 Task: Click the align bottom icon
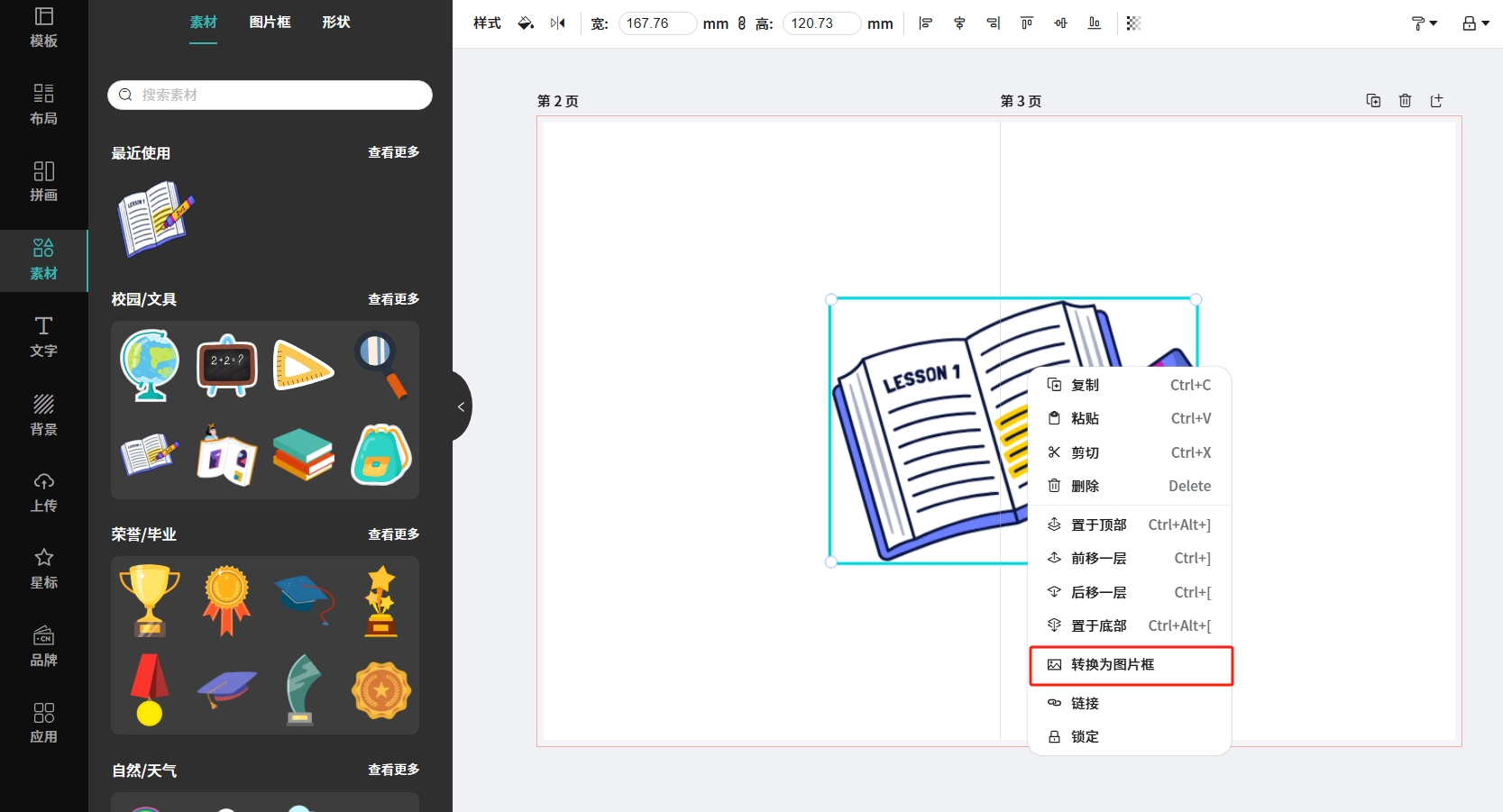tap(1095, 23)
